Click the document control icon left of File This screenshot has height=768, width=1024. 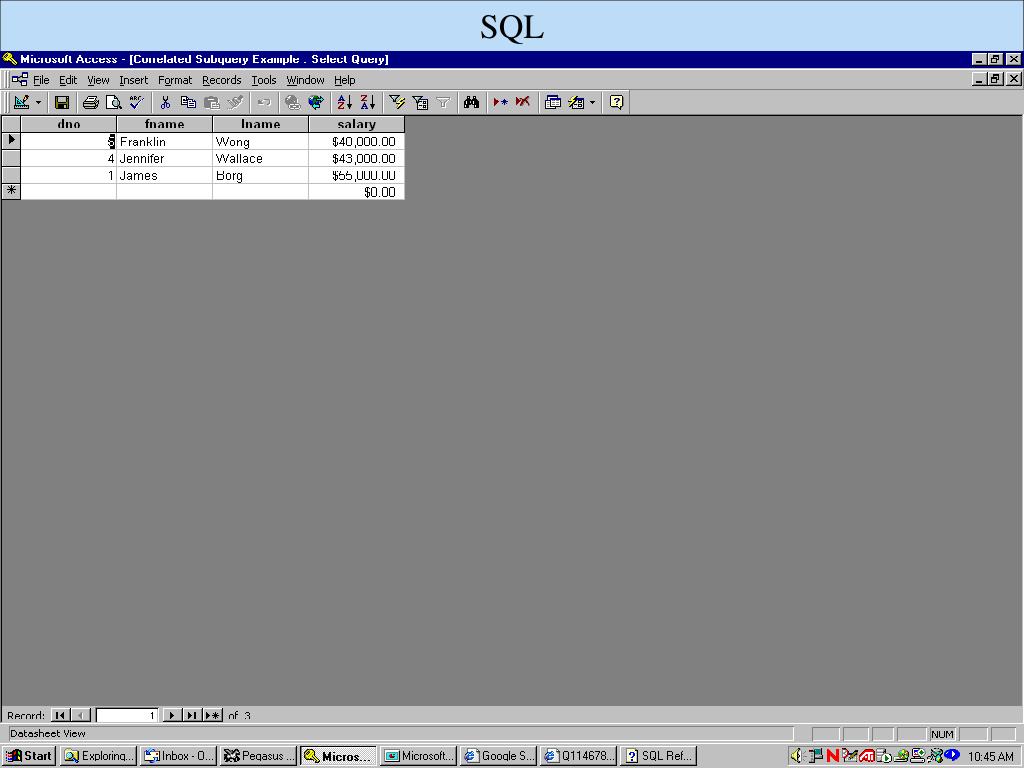point(20,80)
